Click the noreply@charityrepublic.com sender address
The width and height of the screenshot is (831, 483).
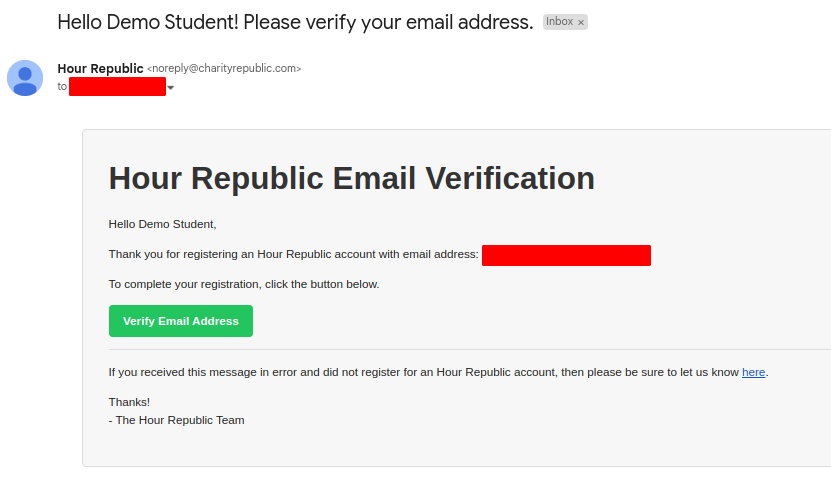224,68
